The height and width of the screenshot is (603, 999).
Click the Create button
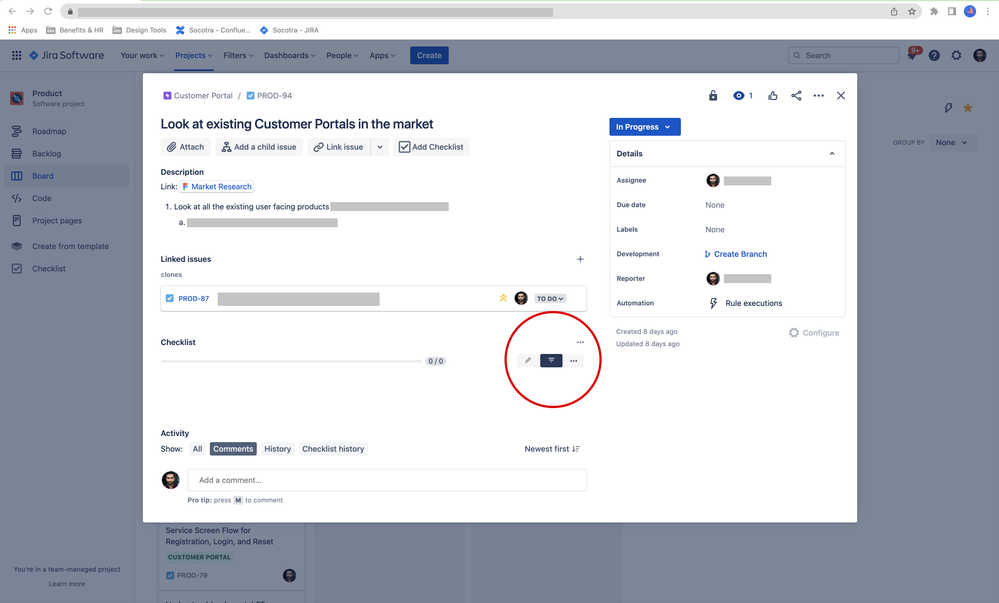[429, 55]
